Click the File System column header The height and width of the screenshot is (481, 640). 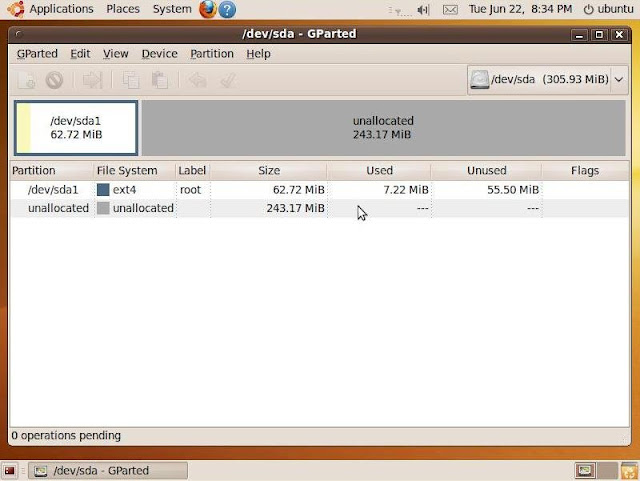135,171
